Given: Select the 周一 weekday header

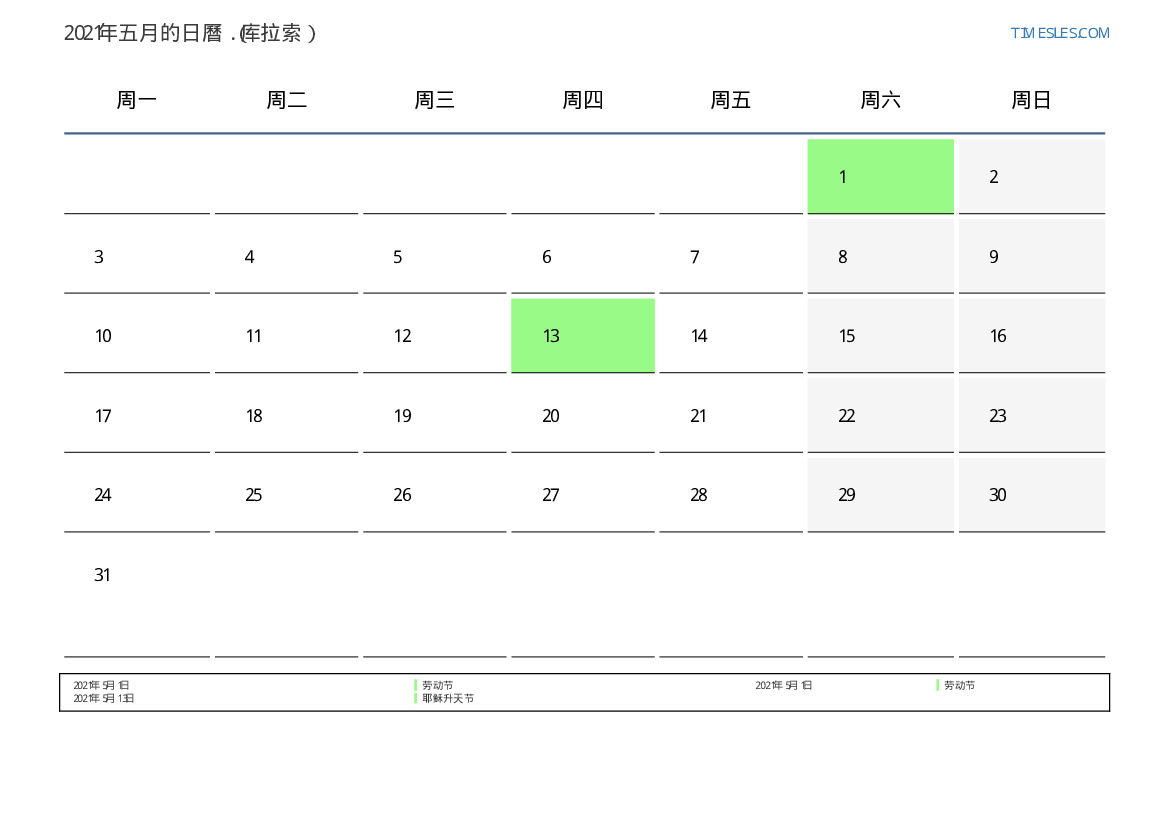Looking at the screenshot, I should [136, 100].
